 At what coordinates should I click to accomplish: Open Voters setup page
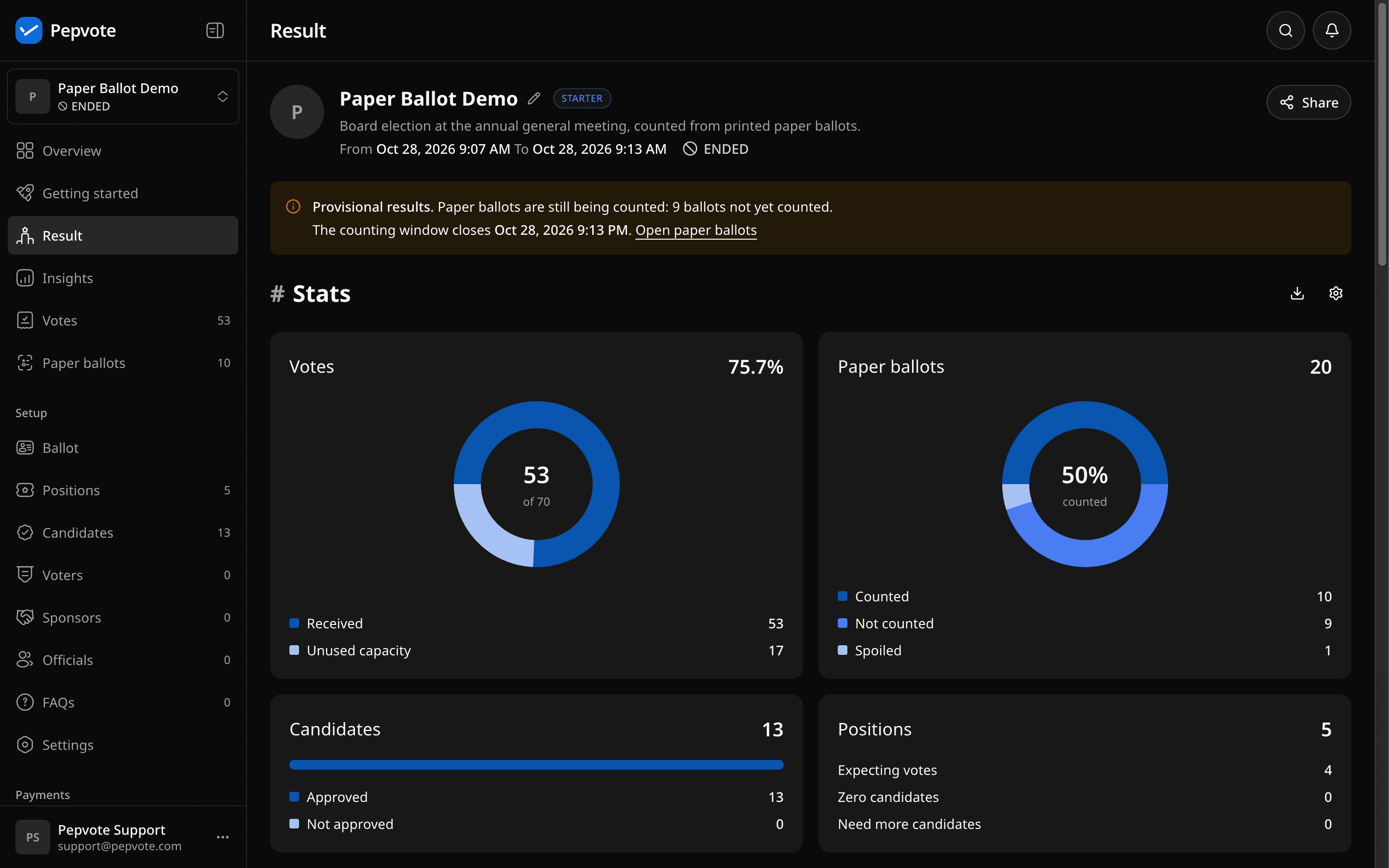[123, 576]
